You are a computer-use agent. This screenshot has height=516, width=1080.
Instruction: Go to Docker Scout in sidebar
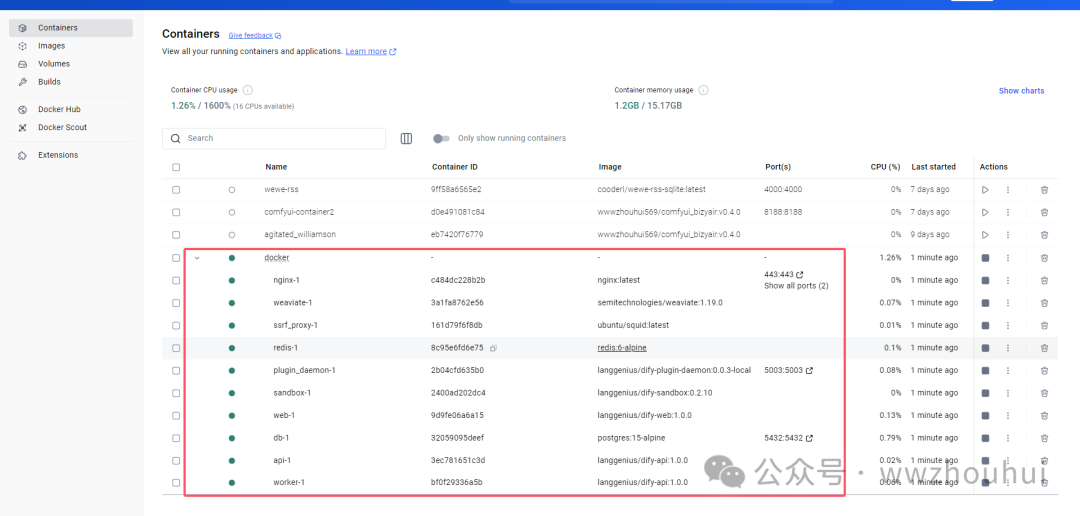coord(62,128)
